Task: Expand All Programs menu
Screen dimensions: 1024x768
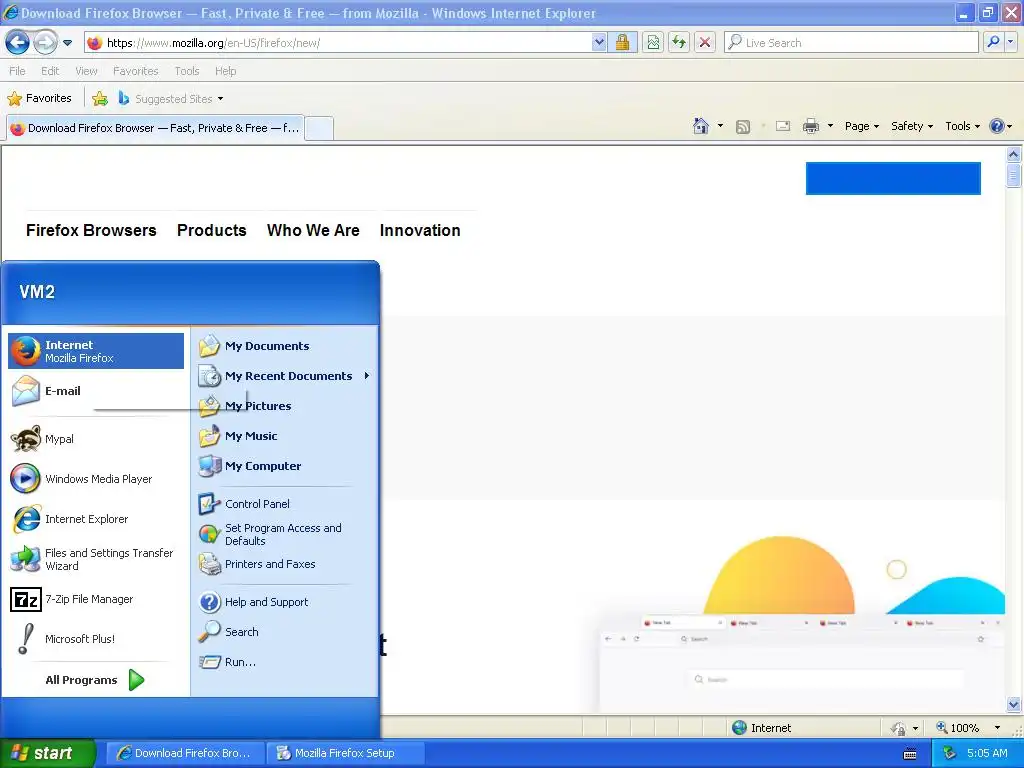Action: pos(96,680)
